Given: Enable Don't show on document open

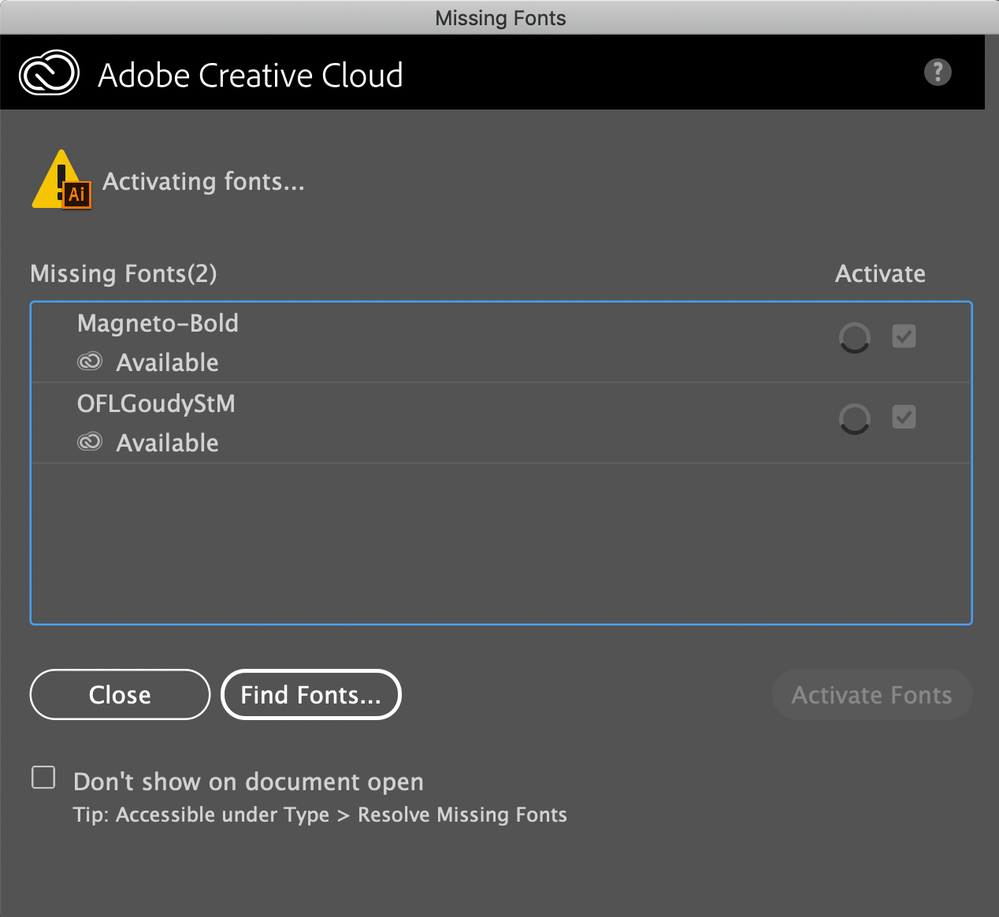Looking at the screenshot, I should click(44, 778).
